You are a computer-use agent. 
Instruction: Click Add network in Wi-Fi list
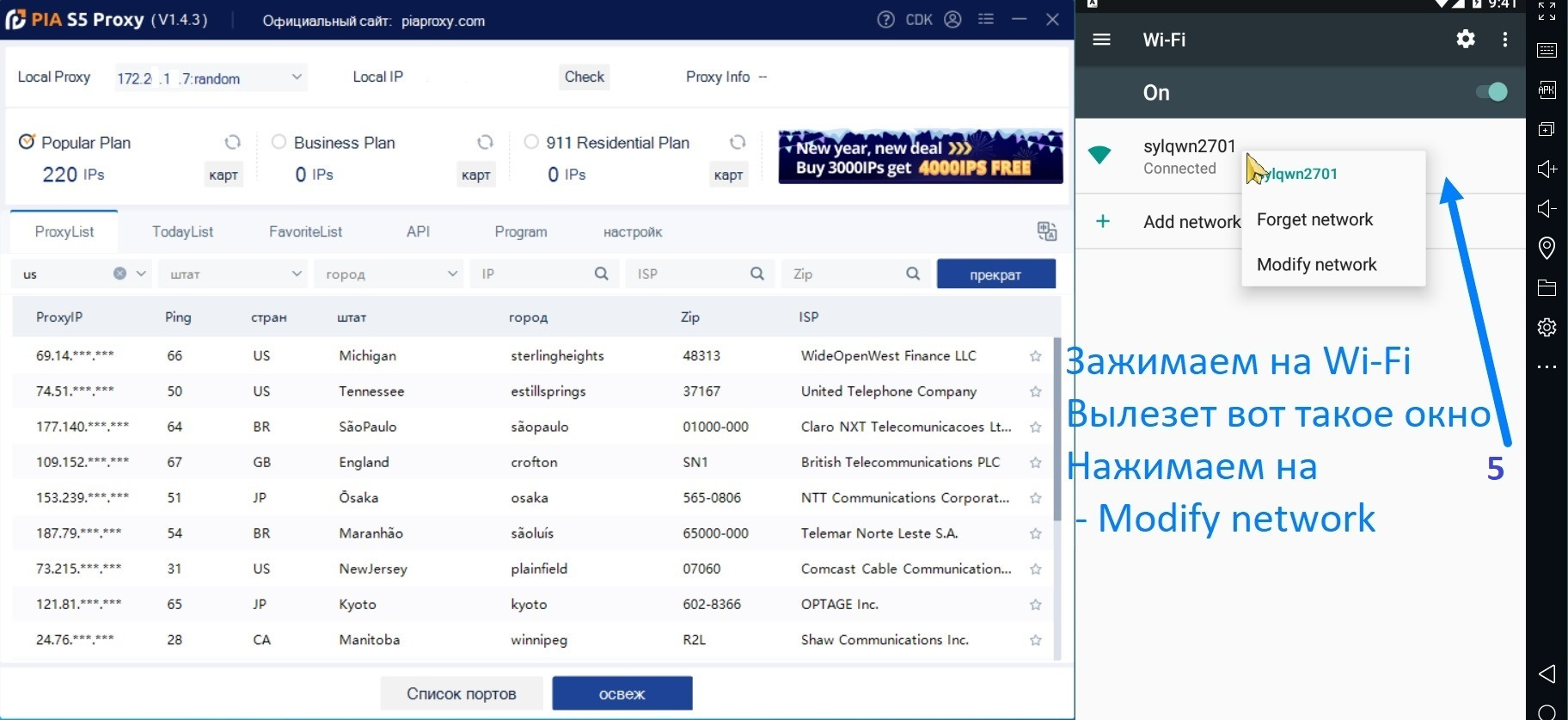tap(1191, 222)
